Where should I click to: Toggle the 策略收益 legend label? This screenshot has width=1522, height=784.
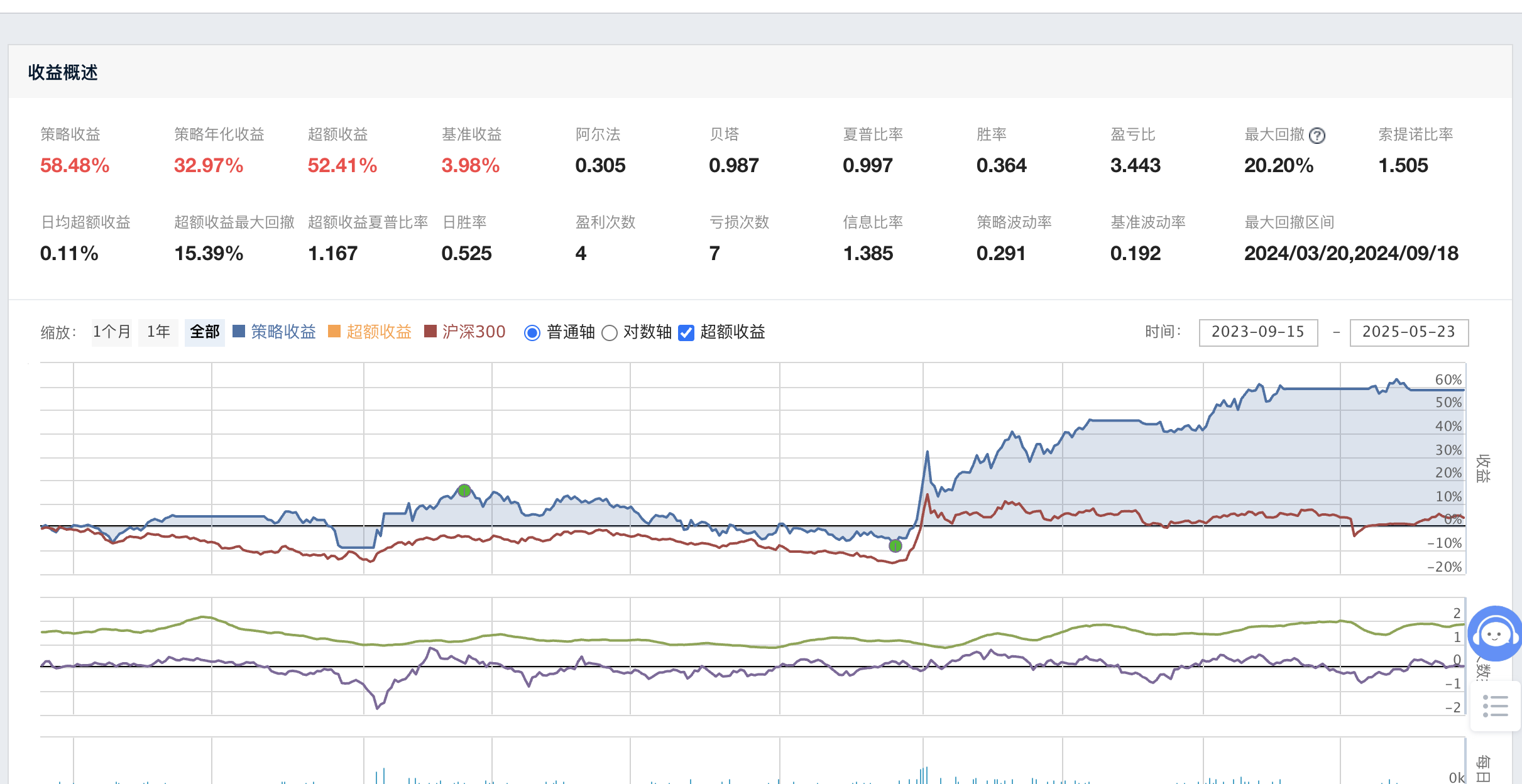click(283, 332)
